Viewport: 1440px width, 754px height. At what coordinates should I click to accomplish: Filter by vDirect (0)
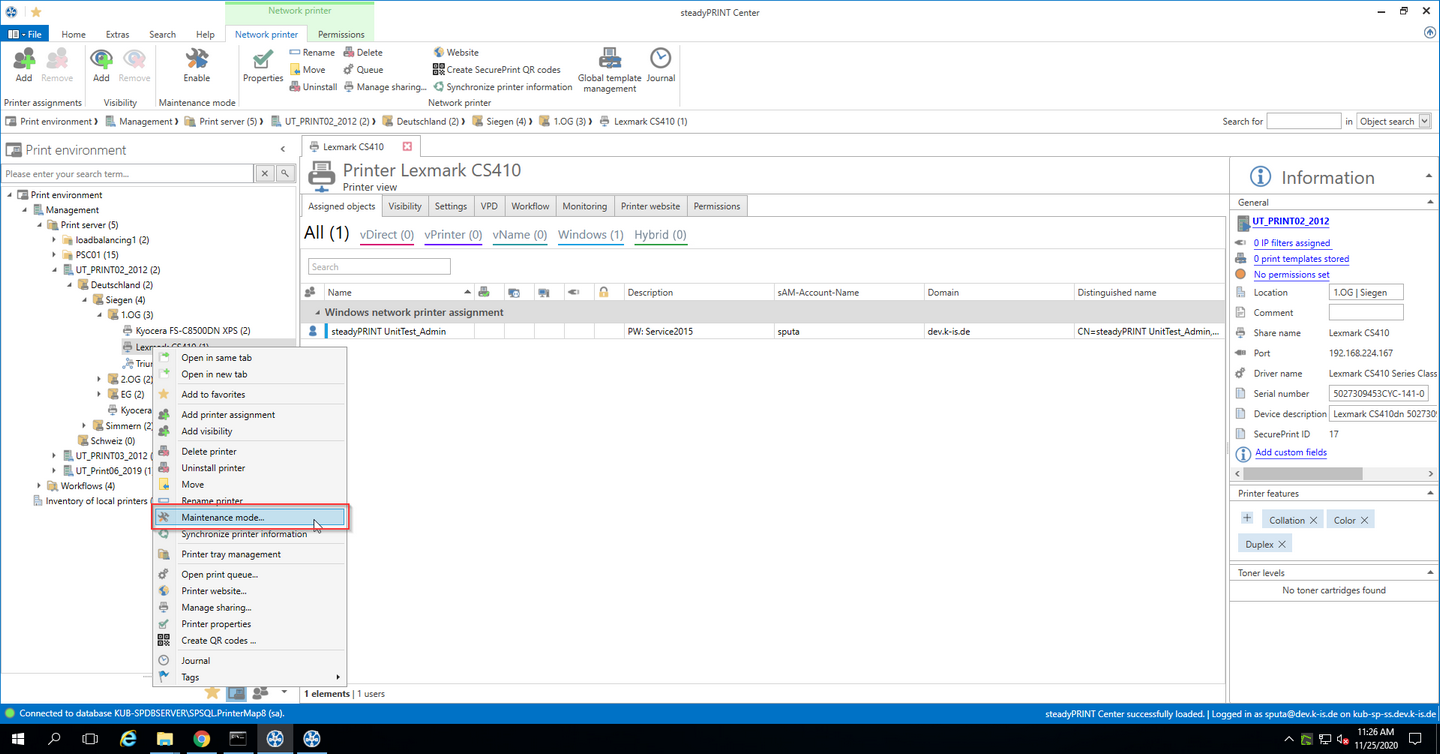[x=387, y=235]
